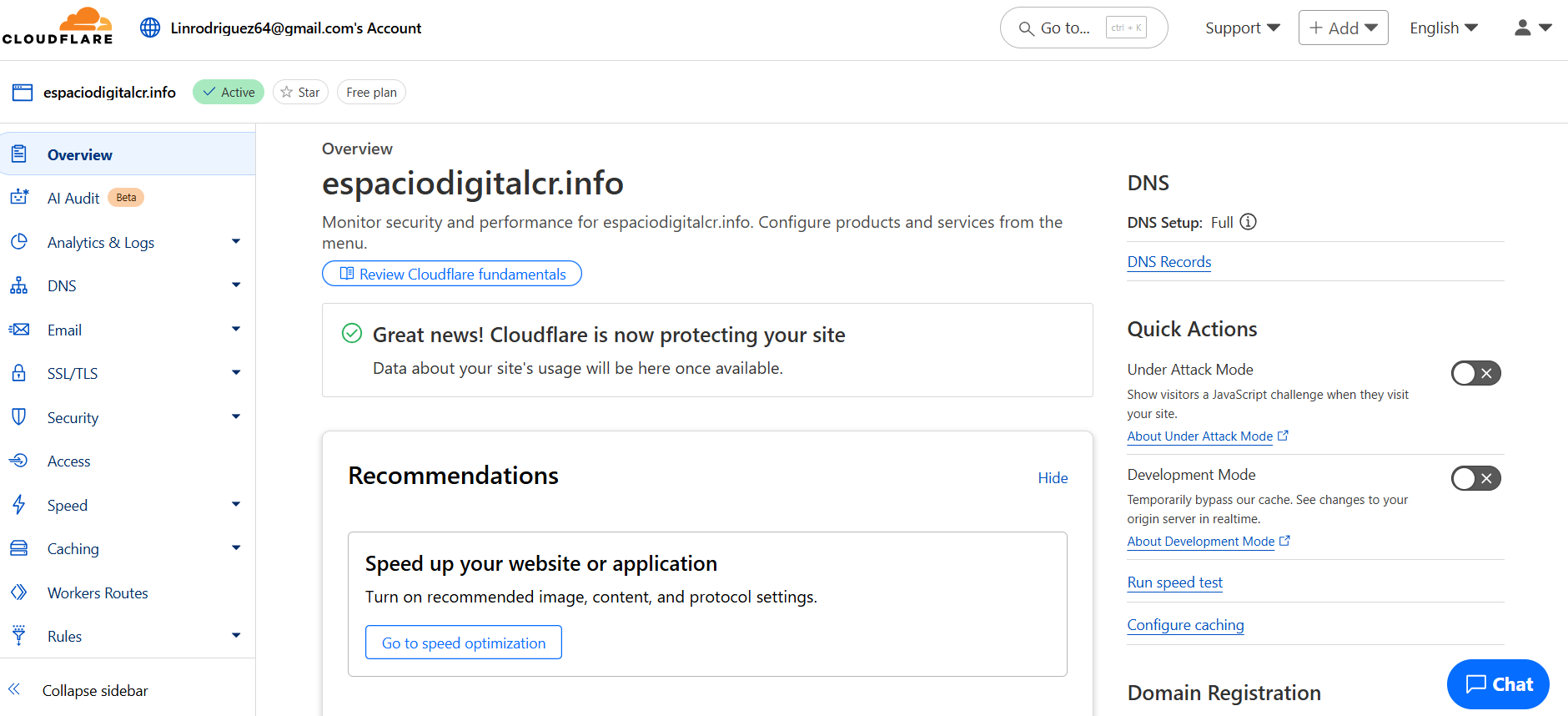Open About Development Mode link

click(1200, 541)
